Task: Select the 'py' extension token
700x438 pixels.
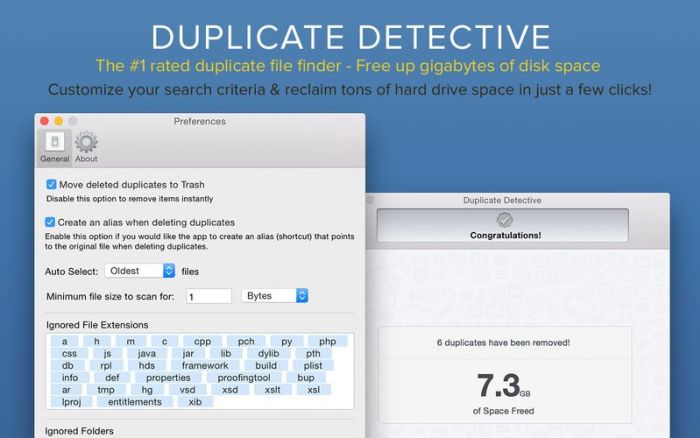Action: tap(287, 341)
